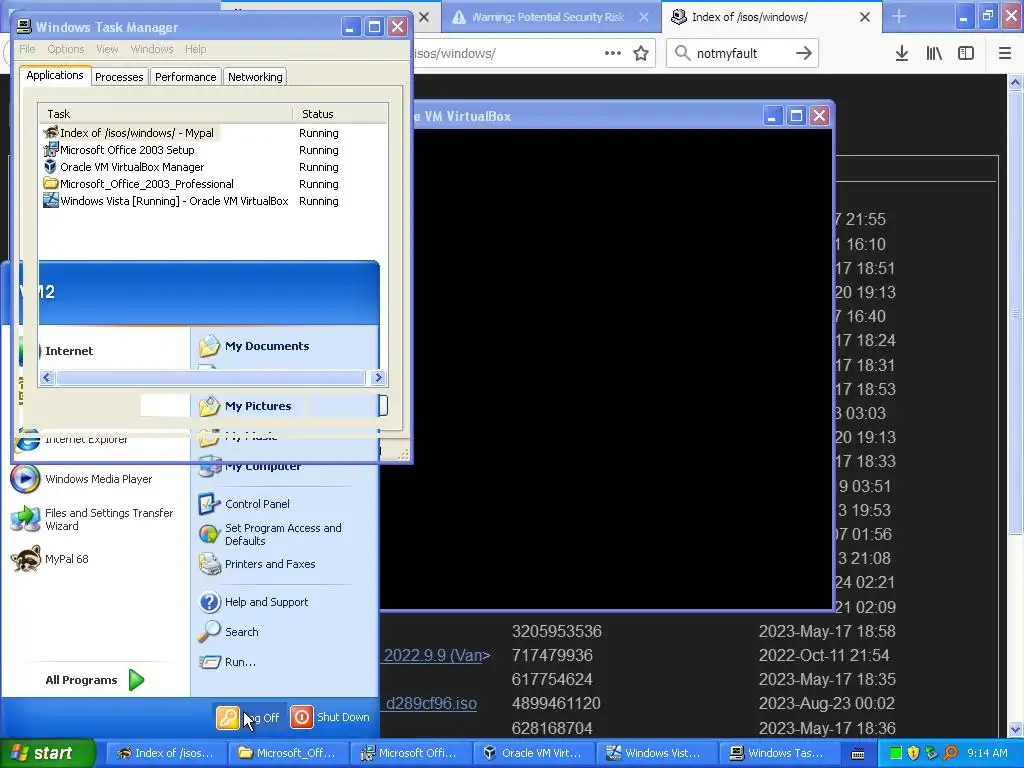Expand All Programs menu
This screenshot has height=768, width=1024.
pos(95,680)
